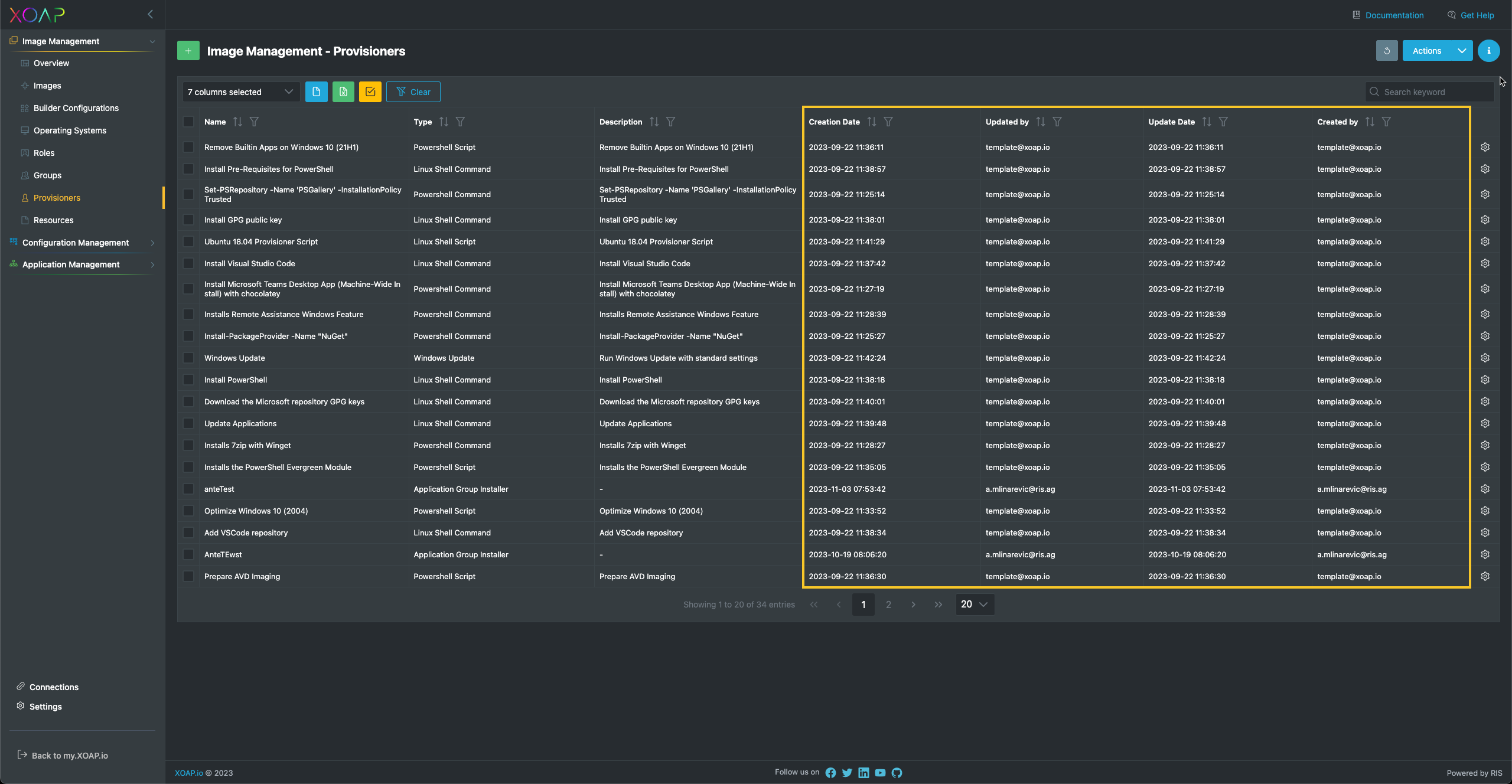Open the rows-per-page 20 dropdown
The height and width of the screenshot is (784, 1512).
tap(975, 604)
